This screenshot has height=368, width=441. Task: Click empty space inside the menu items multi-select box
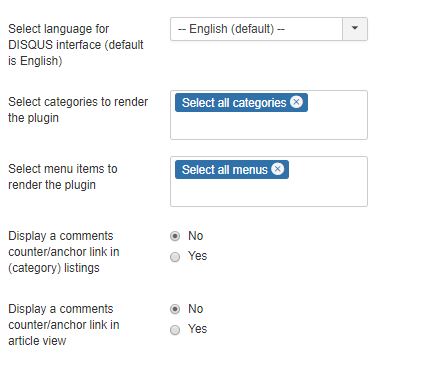(x=269, y=193)
